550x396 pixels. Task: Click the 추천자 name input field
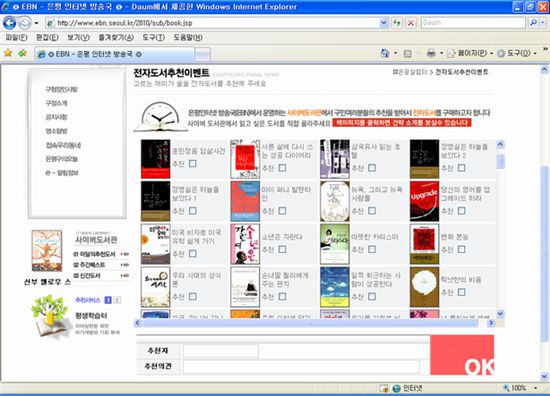(x=221, y=351)
